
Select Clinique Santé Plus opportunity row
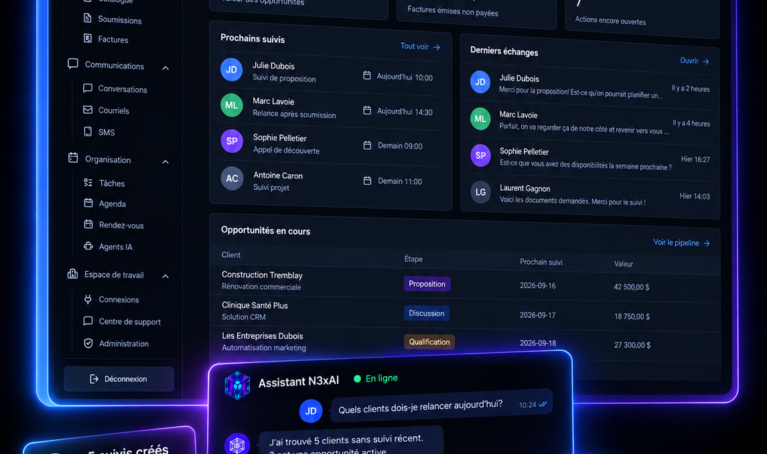465,312
